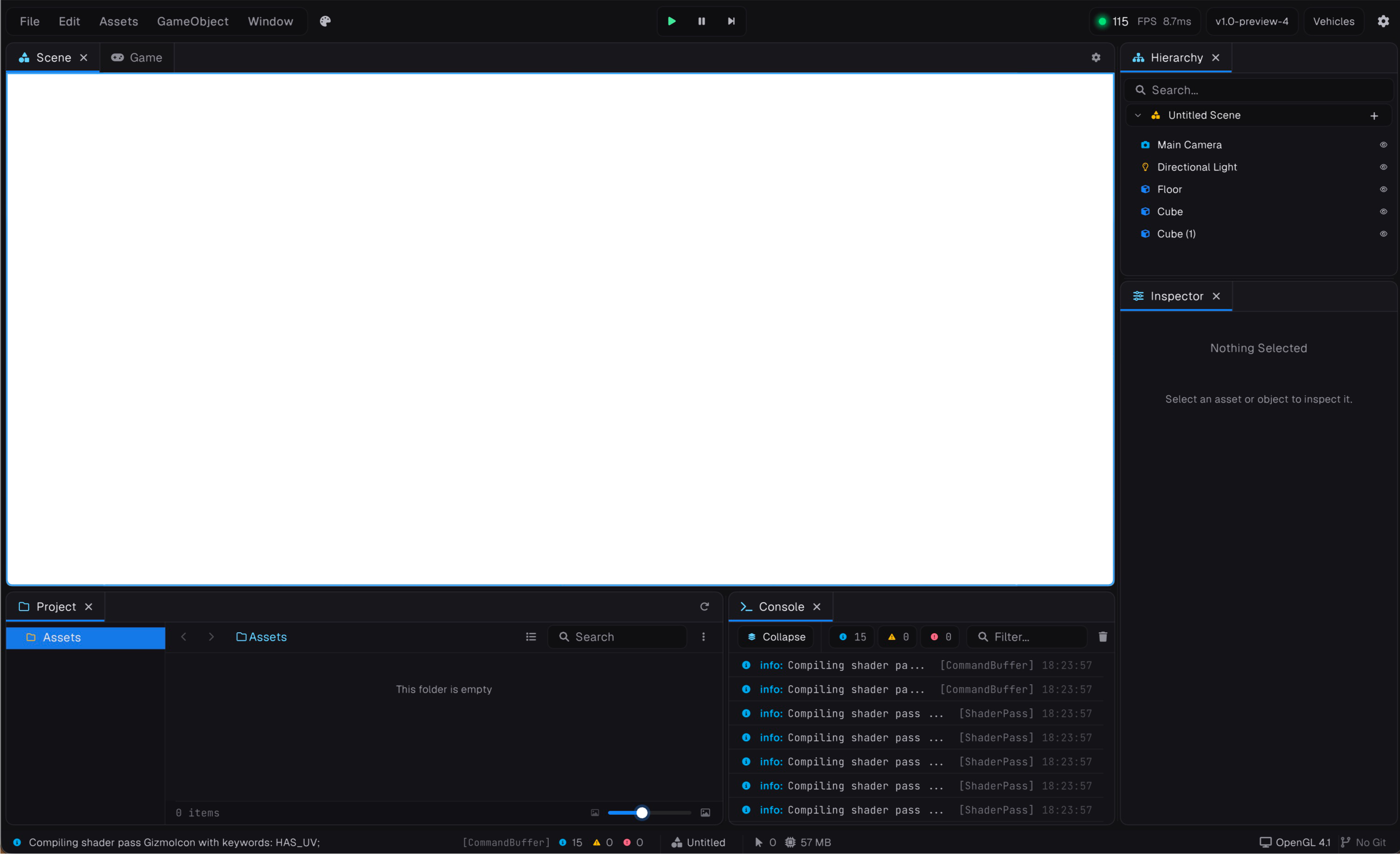Click the Console Filter field

[1028, 637]
